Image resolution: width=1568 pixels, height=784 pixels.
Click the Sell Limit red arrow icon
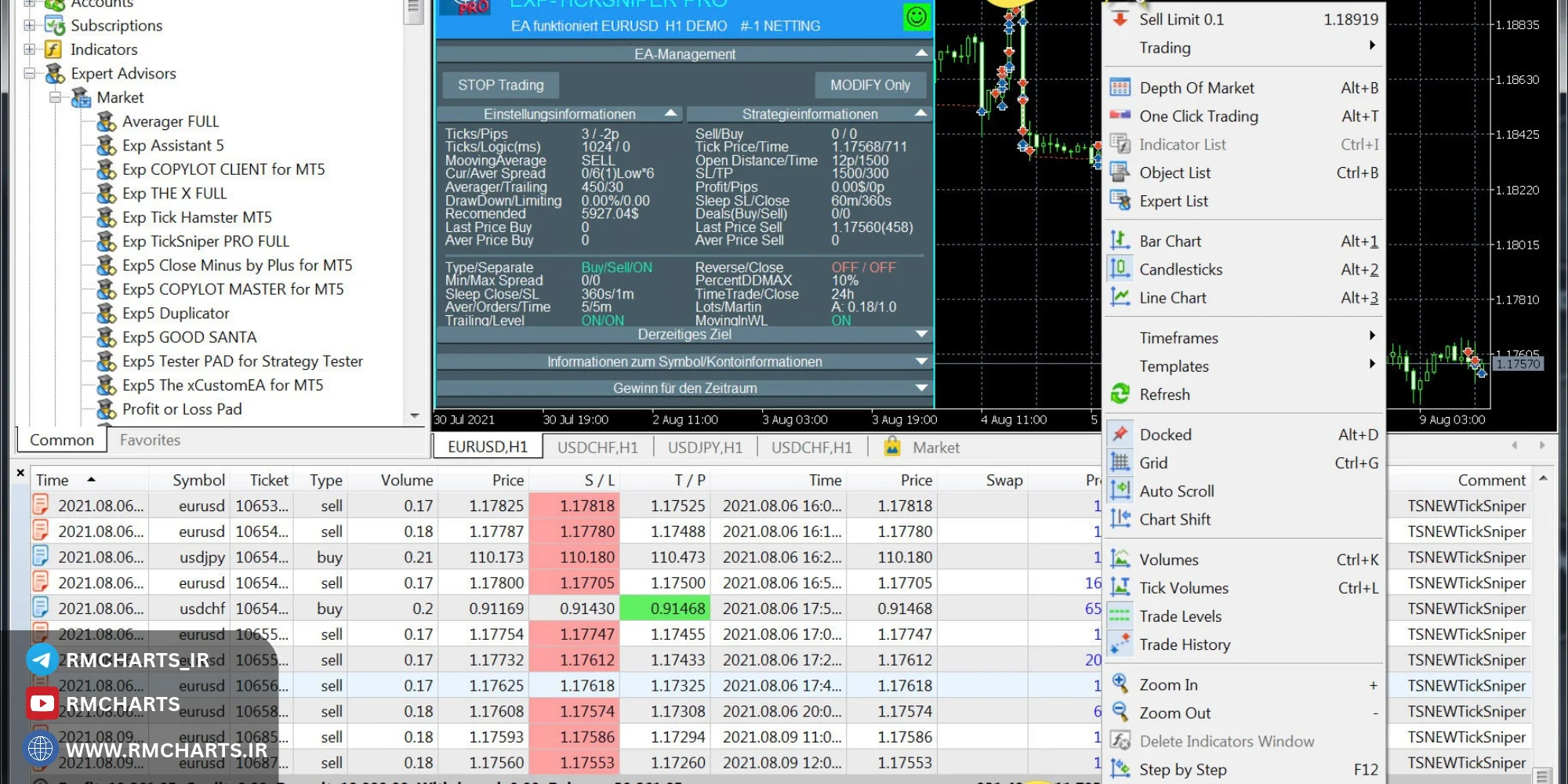pyautogui.click(x=1120, y=19)
